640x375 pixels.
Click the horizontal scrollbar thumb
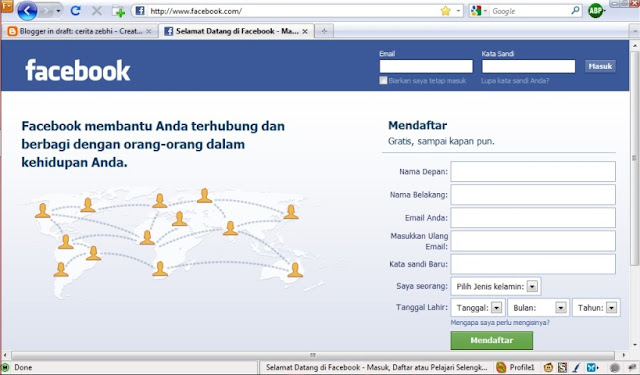(313, 355)
